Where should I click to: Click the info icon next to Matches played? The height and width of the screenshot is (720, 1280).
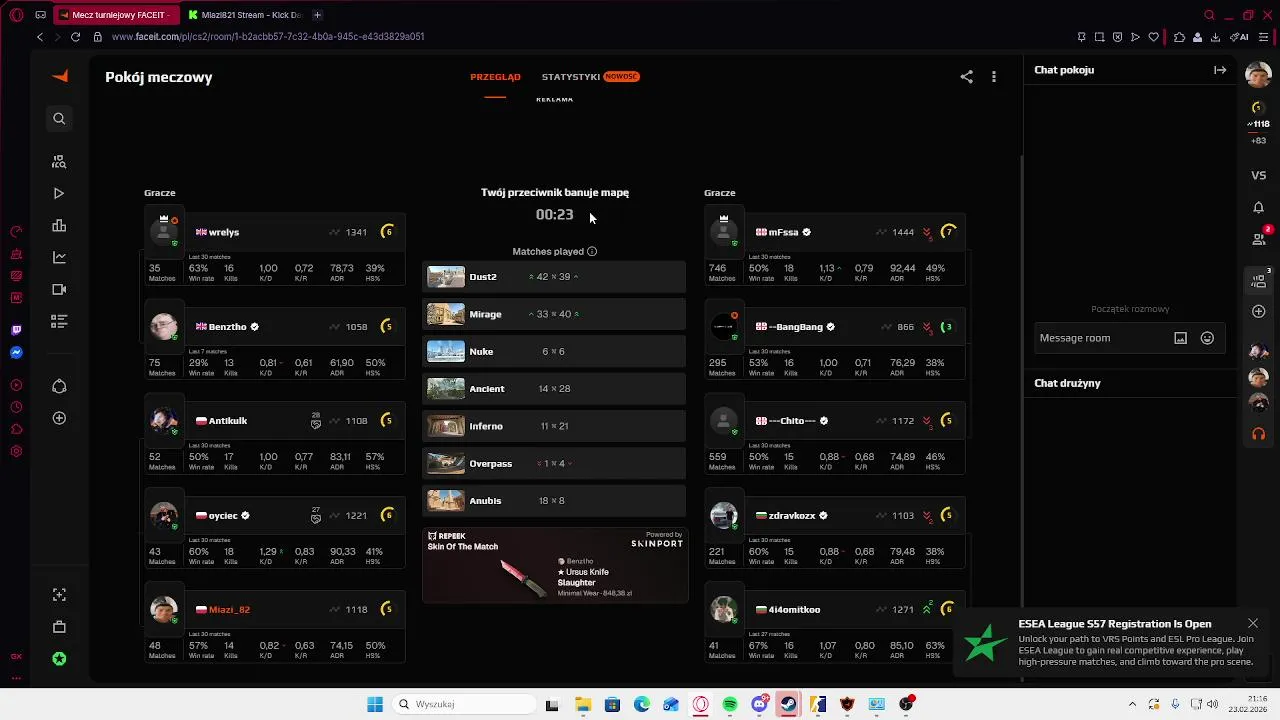coord(592,252)
